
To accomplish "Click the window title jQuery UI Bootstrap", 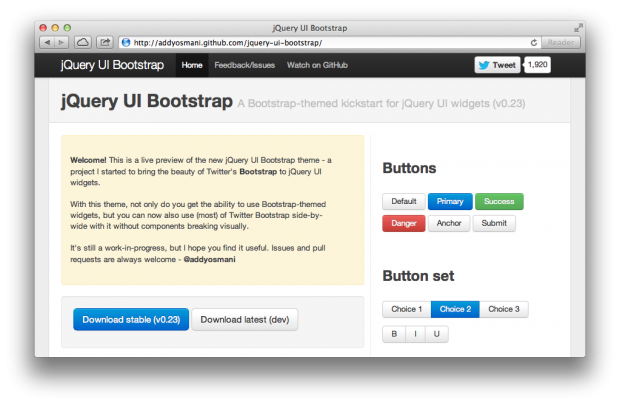I will pos(310,28).
